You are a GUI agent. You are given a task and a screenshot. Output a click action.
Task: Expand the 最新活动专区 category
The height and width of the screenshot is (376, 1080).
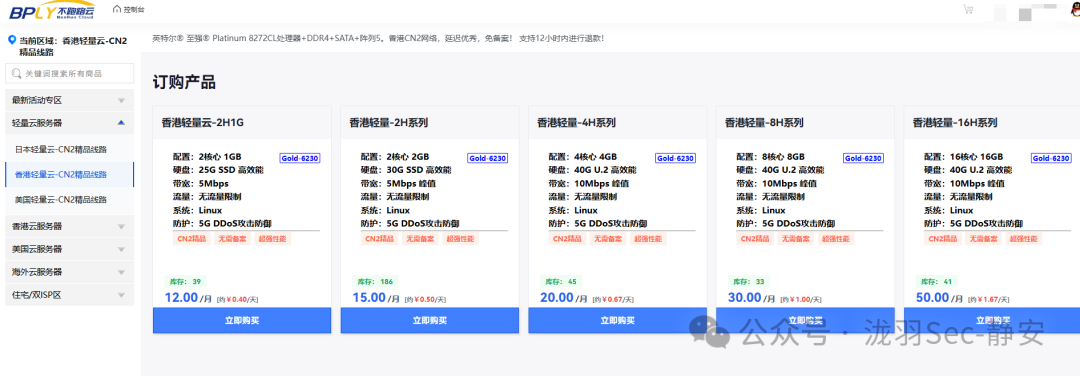[x=69, y=100]
